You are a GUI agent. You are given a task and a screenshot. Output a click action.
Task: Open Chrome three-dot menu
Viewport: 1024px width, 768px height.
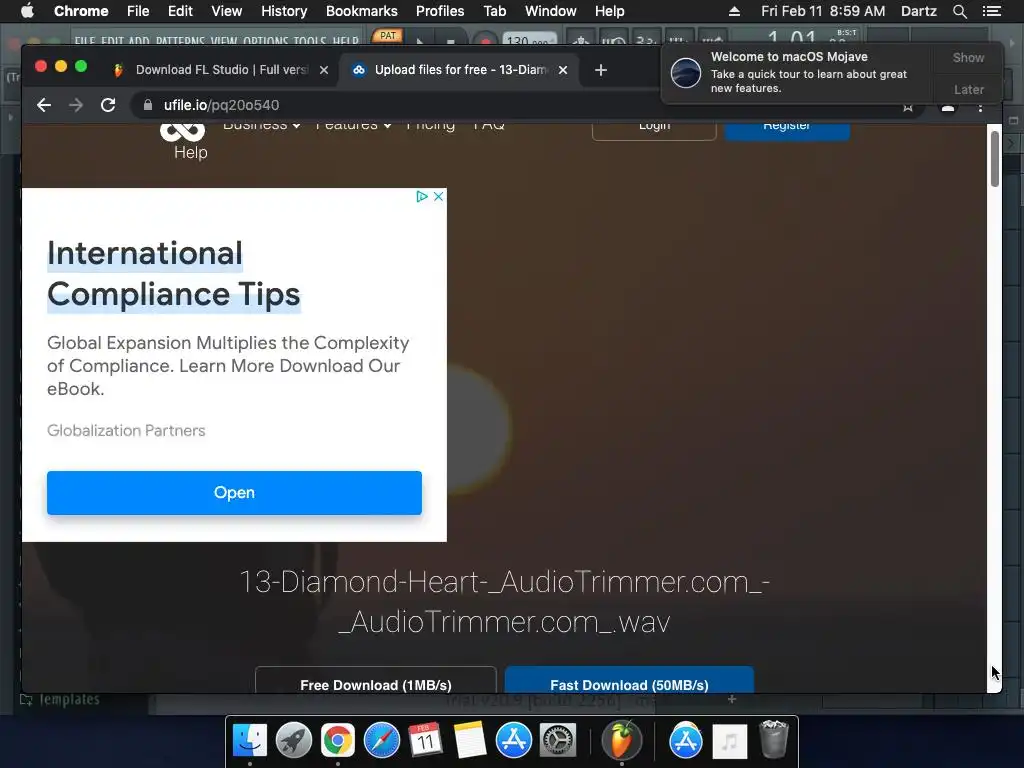980,106
